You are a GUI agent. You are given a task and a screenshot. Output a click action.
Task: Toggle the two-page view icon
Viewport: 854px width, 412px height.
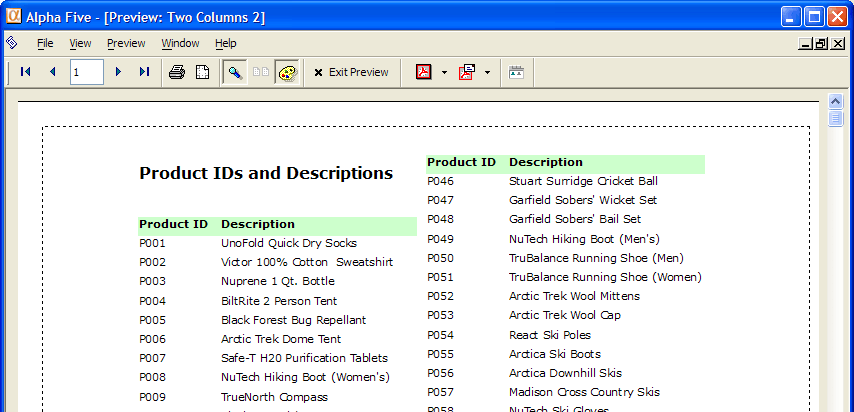coord(261,72)
